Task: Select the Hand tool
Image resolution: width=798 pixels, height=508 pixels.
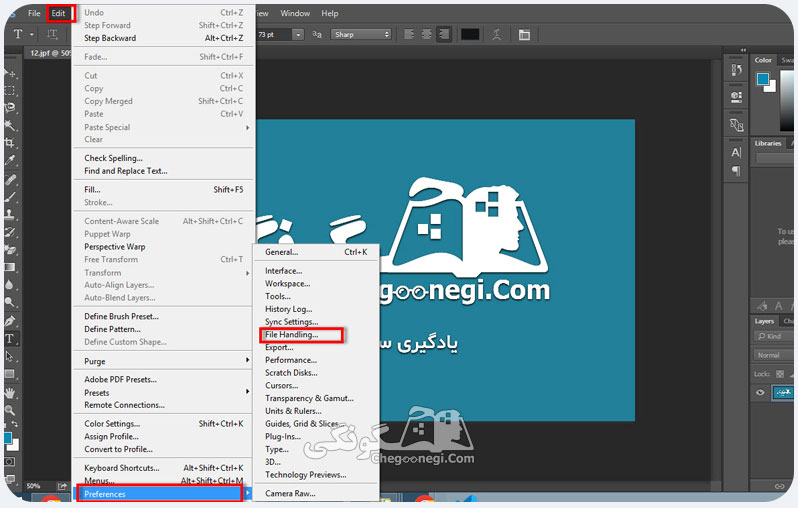Action: point(10,393)
